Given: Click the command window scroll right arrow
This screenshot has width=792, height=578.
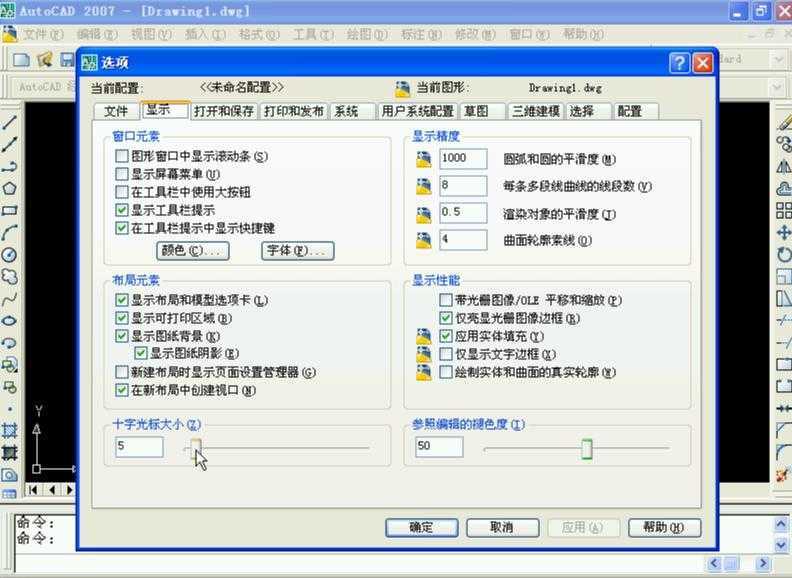Looking at the screenshot, I should 763,563.
